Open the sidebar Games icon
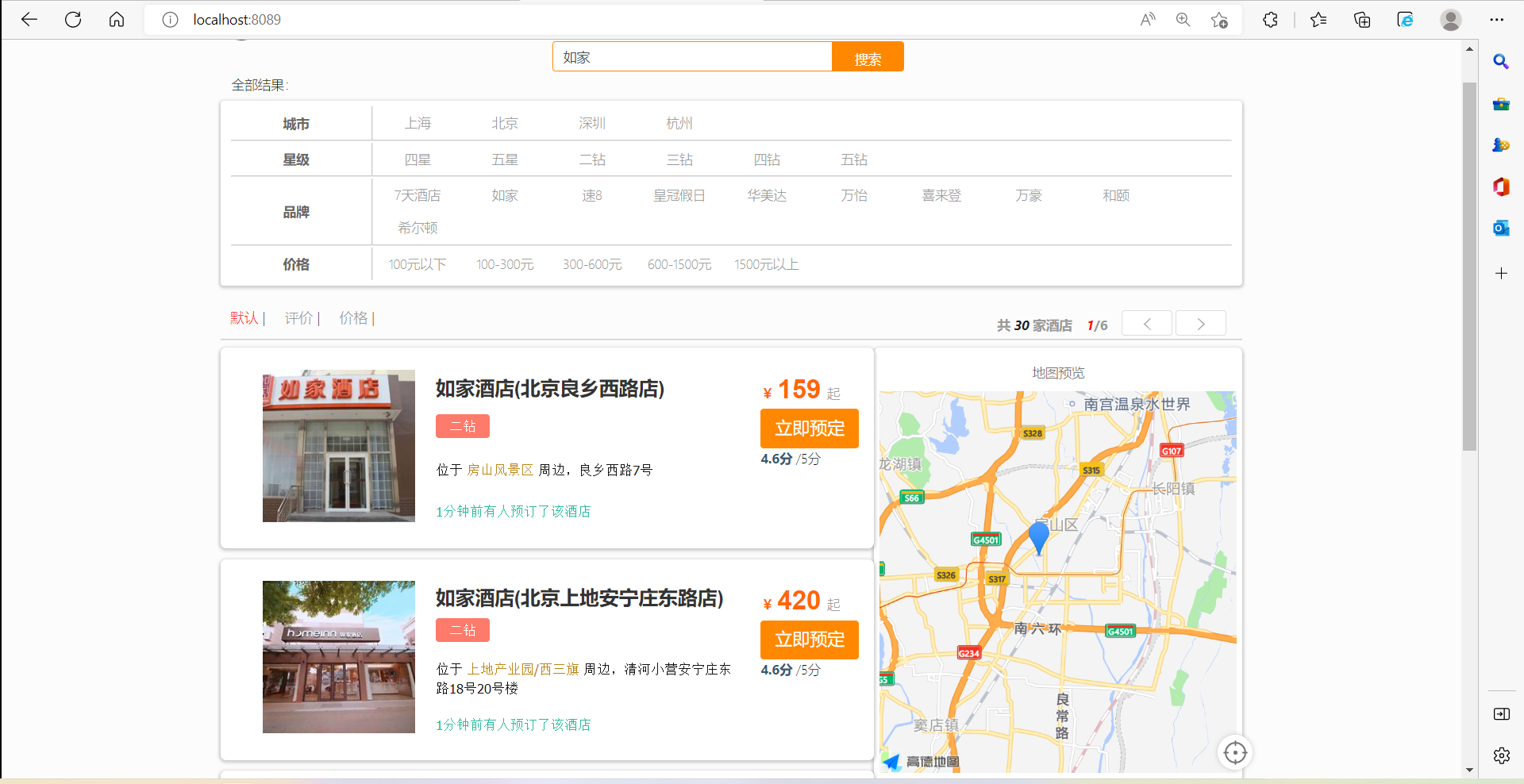 click(1501, 145)
